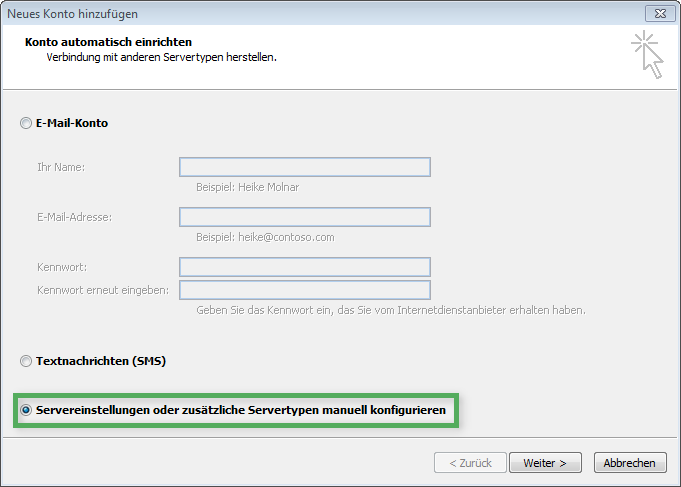Click the Konto automatisch einrichten heading
The height and width of the screenshot is (487, 681).
[108, 42]
